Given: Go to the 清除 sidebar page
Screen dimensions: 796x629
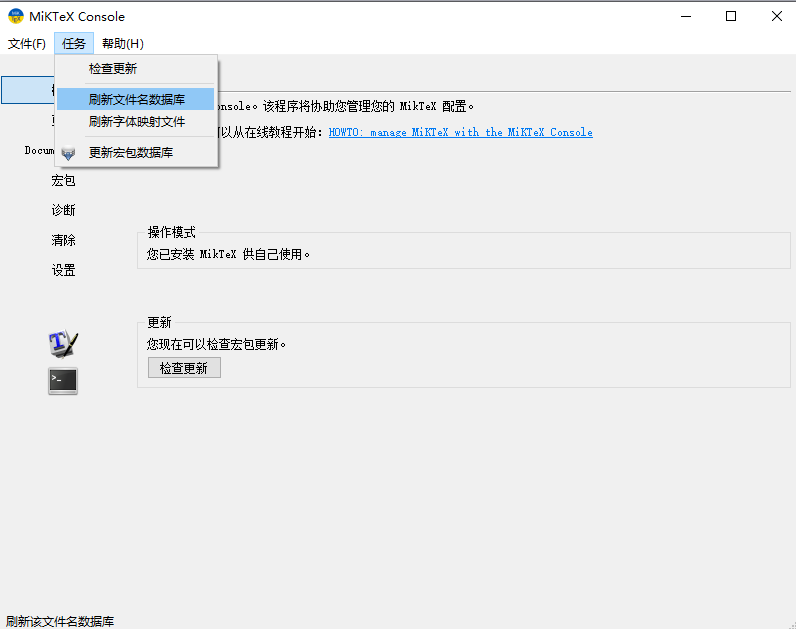Looking at the screenshot, I should pos(63,240).
